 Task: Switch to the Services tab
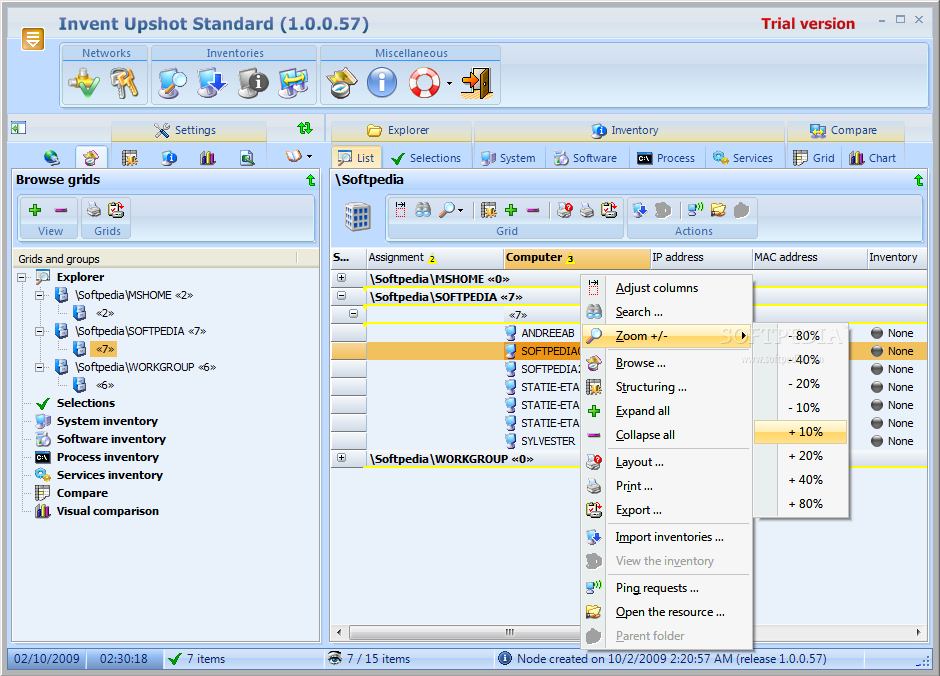coord(742,158)
